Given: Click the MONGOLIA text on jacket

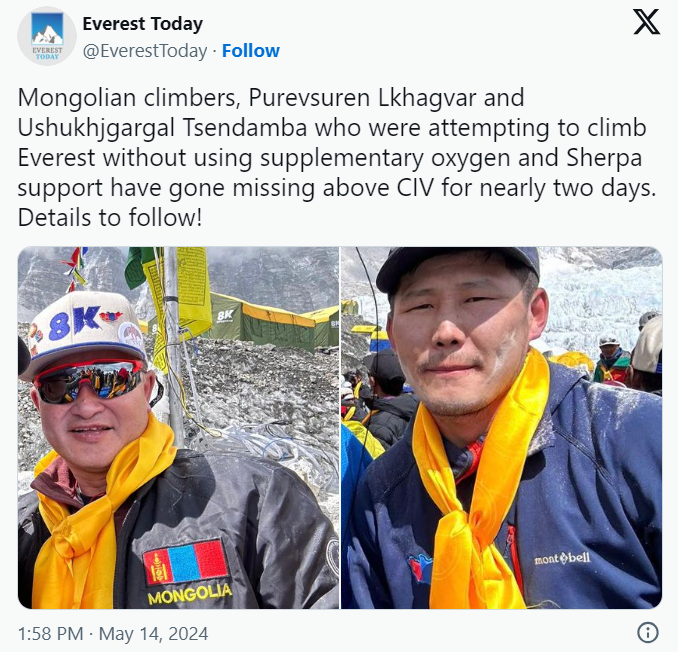Looking at the screenshot, I should pos(189,595).
